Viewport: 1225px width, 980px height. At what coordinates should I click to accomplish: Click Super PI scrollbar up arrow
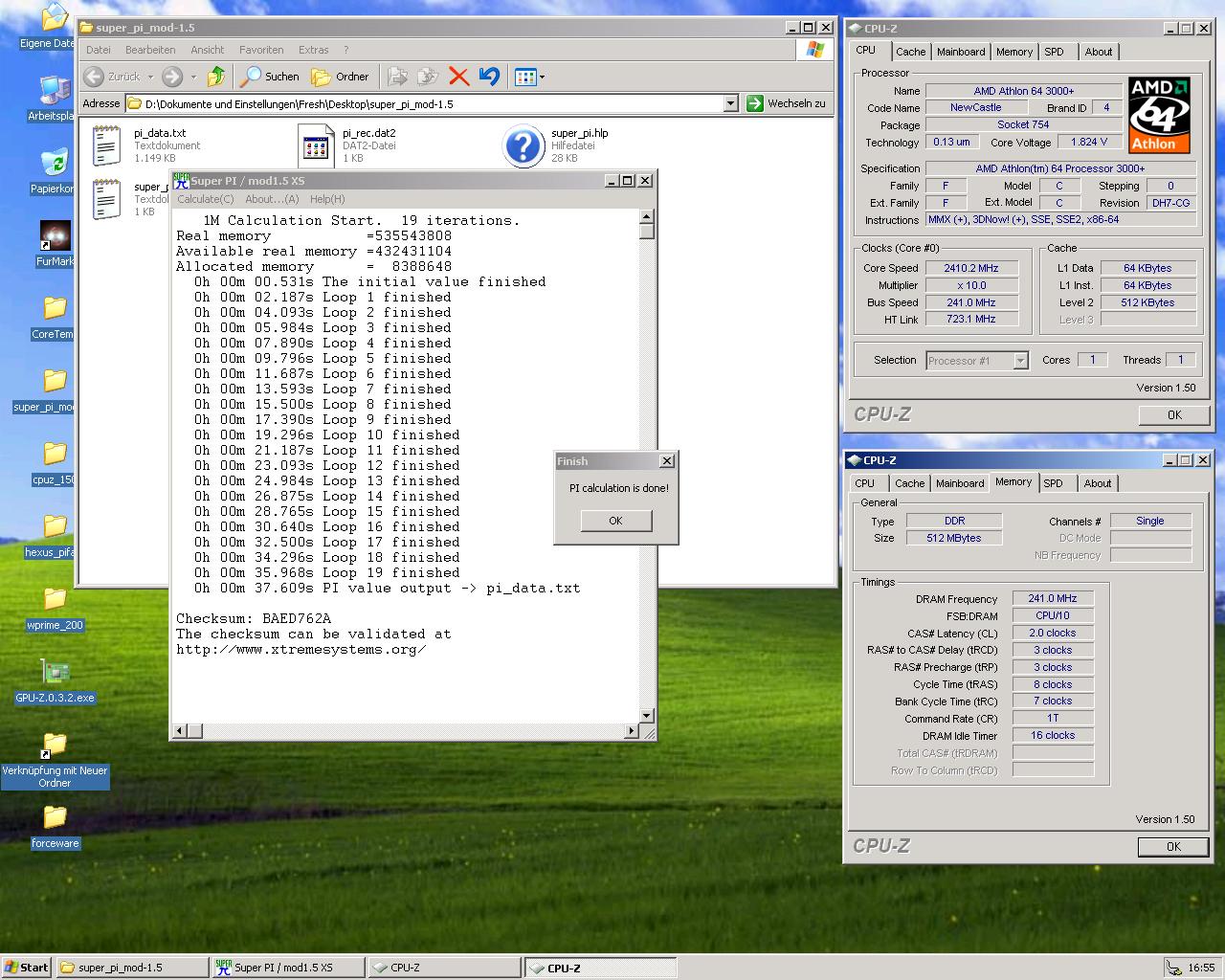coord(647,216)
